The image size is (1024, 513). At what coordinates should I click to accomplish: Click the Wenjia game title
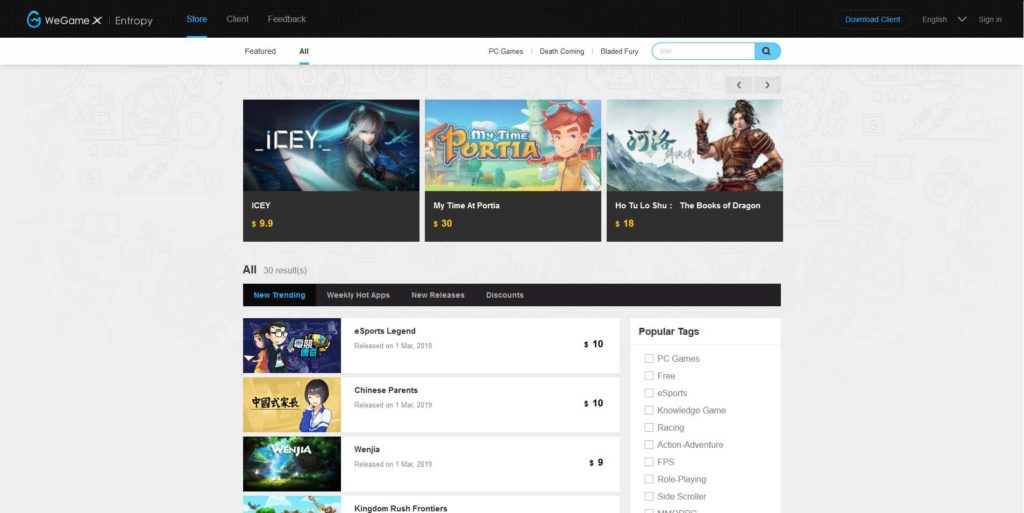point(367,450)
